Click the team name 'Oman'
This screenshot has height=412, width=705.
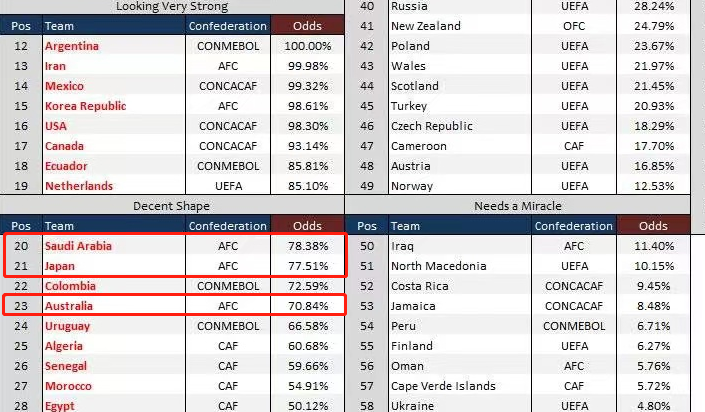tap(407, 366)
